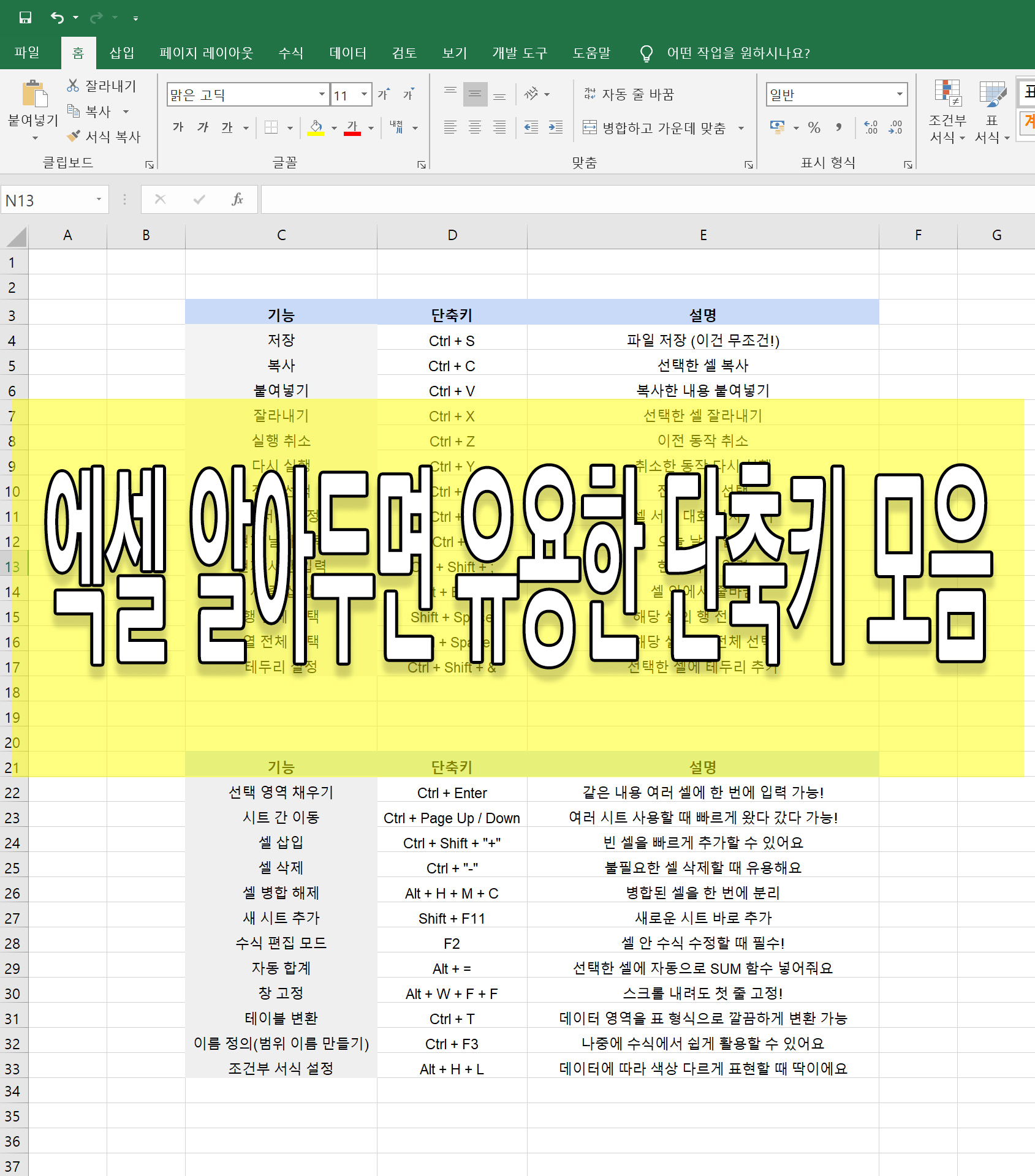Image resolution: width=1035 pixels, height=1176 pixels.
Task: Expand the Name Box dropdown arrow
Action: pyautogui.click(x=99, y=200)
